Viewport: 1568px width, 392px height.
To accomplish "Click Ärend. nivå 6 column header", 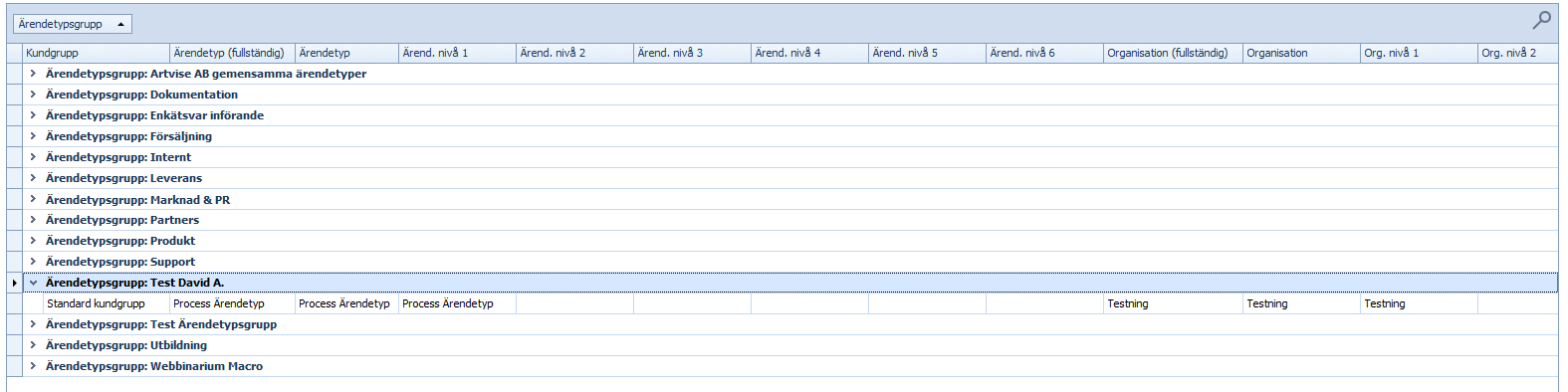I will 1045,53.
